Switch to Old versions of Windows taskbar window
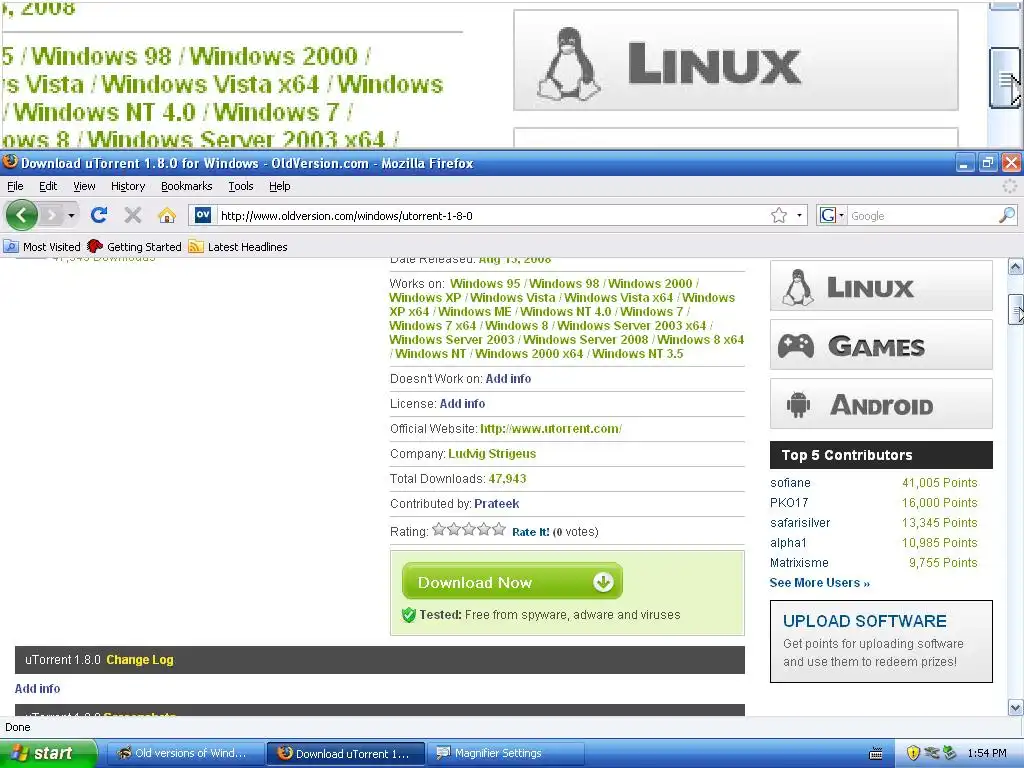The width and height of the screenshot is (1024, 768). pos(184,753)
